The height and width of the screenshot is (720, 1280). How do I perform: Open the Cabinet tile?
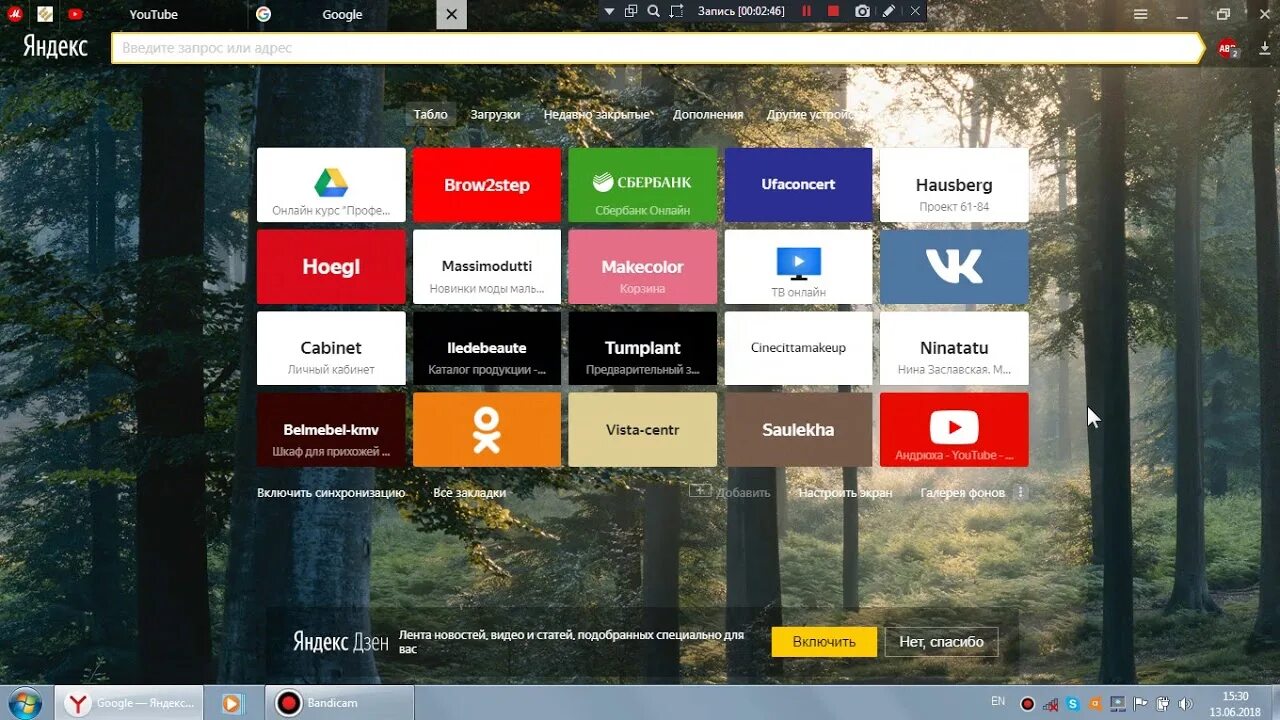tap(331, 348)
